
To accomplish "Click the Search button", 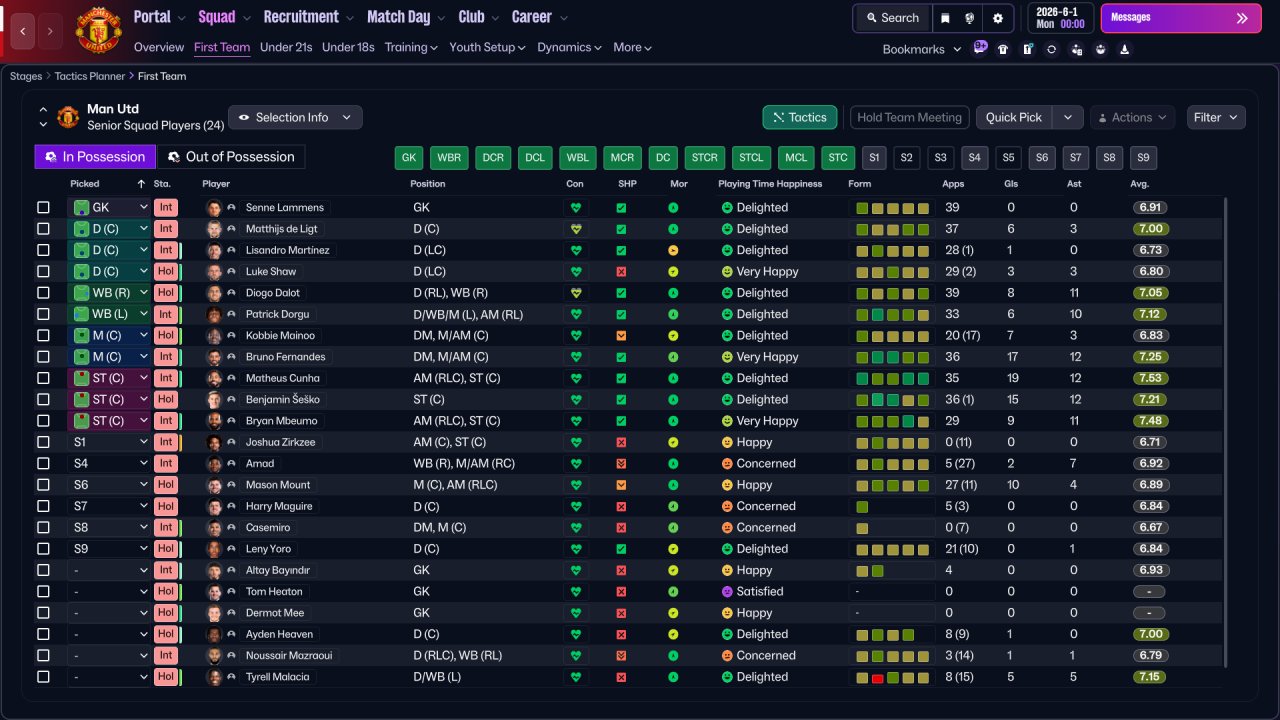I will click(x=892, y=18).
